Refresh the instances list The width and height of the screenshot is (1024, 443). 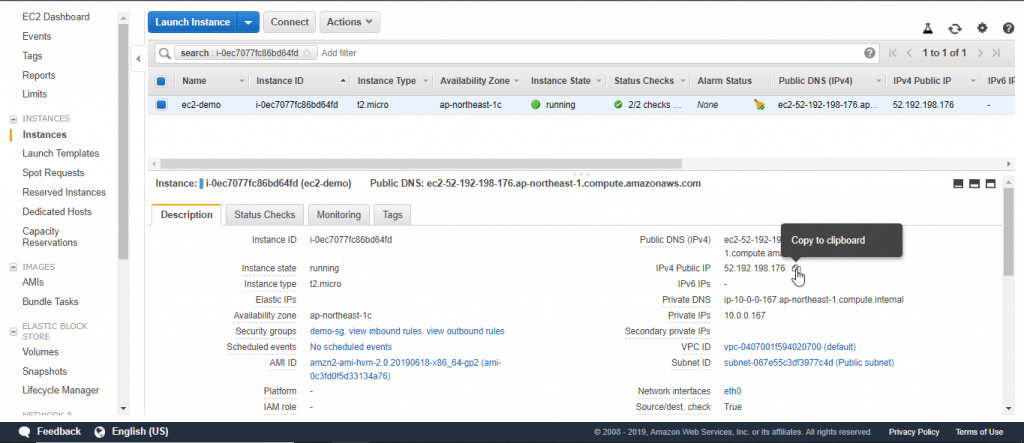coord(955,28)
